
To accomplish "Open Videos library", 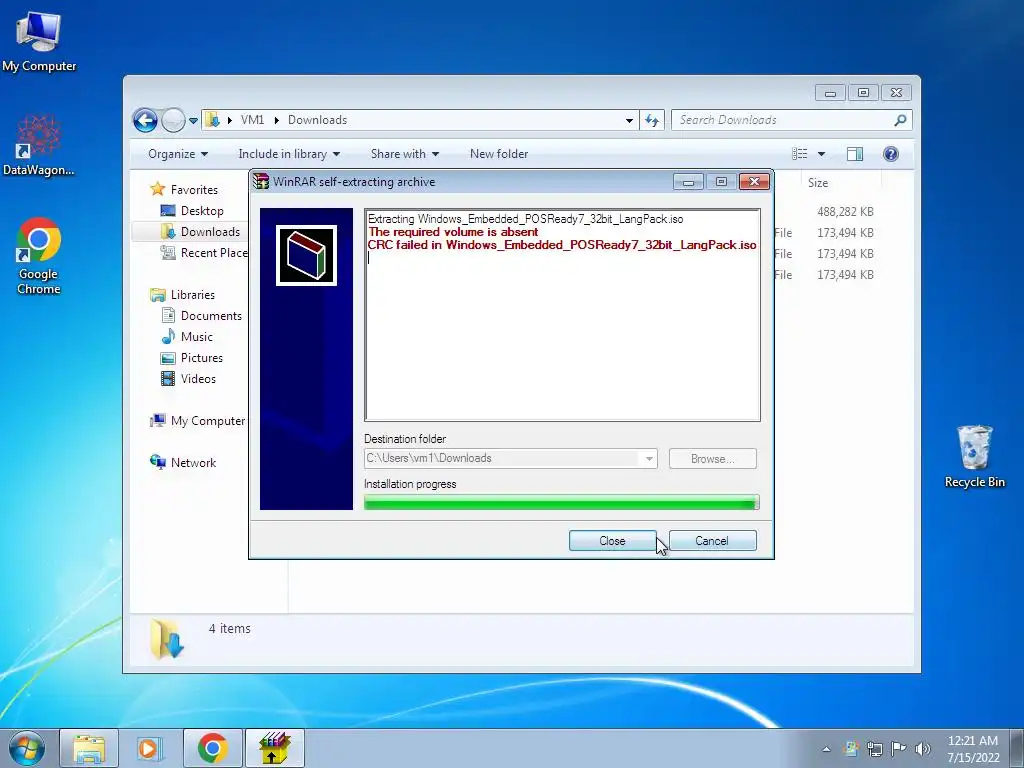I will (x=188, y=379).
